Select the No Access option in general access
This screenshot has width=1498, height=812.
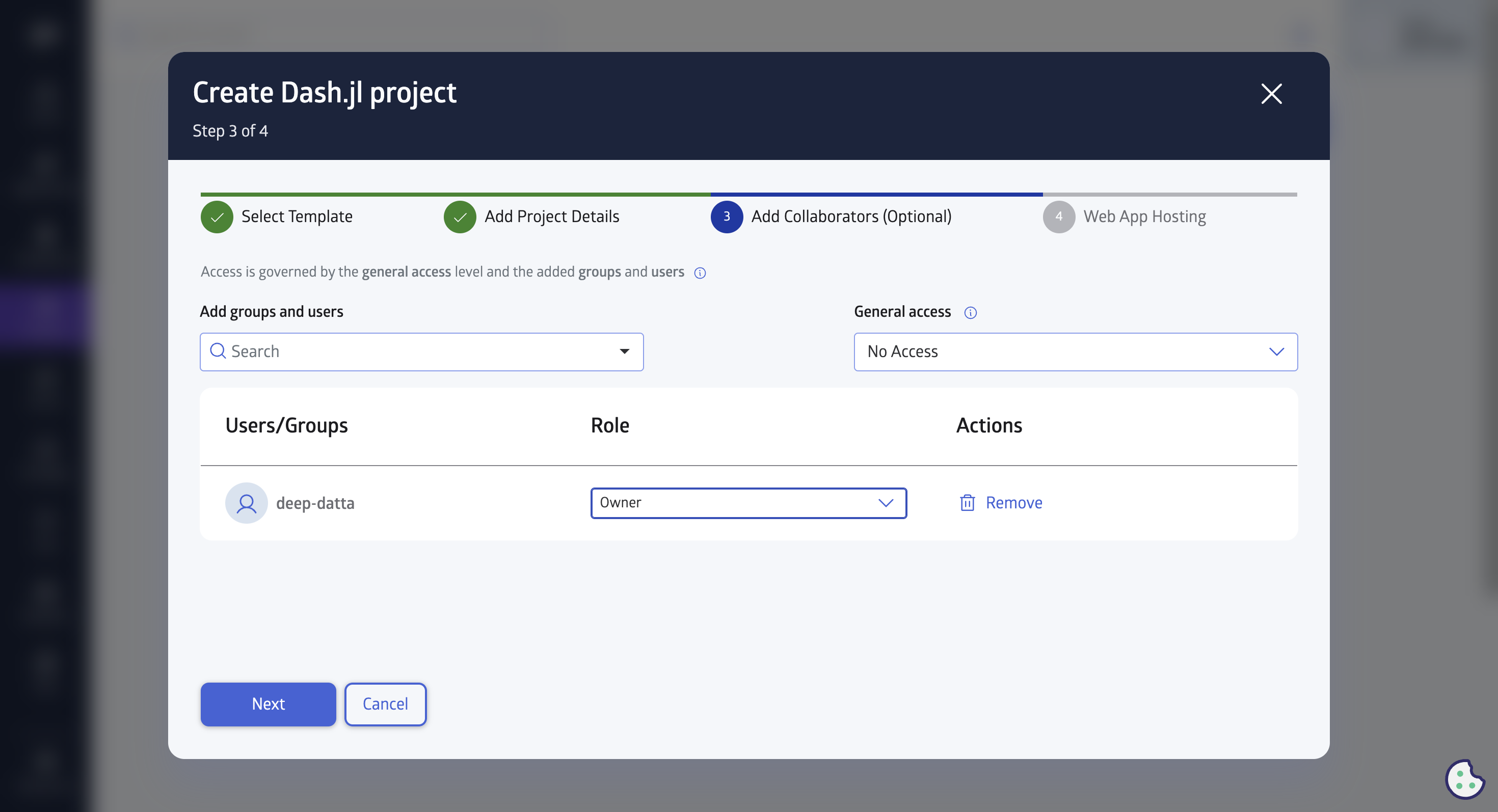click(1076, 351)
